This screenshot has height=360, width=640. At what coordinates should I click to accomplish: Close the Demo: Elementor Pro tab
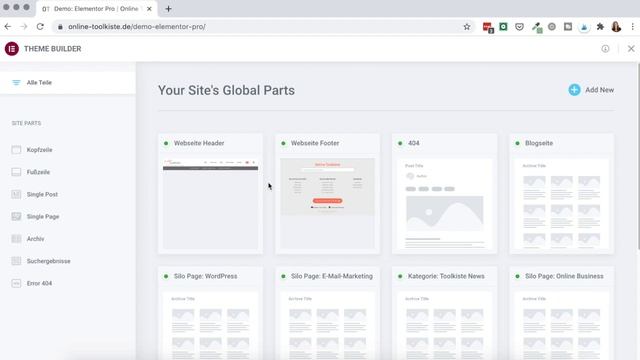point(149,9)
